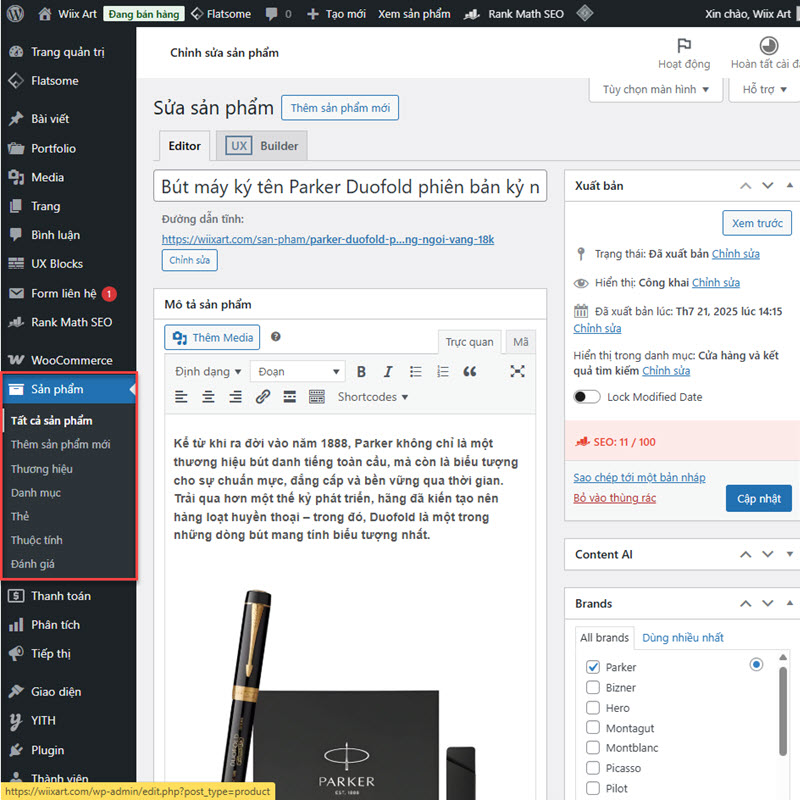Open Hoạt động flag panel
Image resolution: width=800 pixels, height=800 pixels.
[x=684, y=53]
